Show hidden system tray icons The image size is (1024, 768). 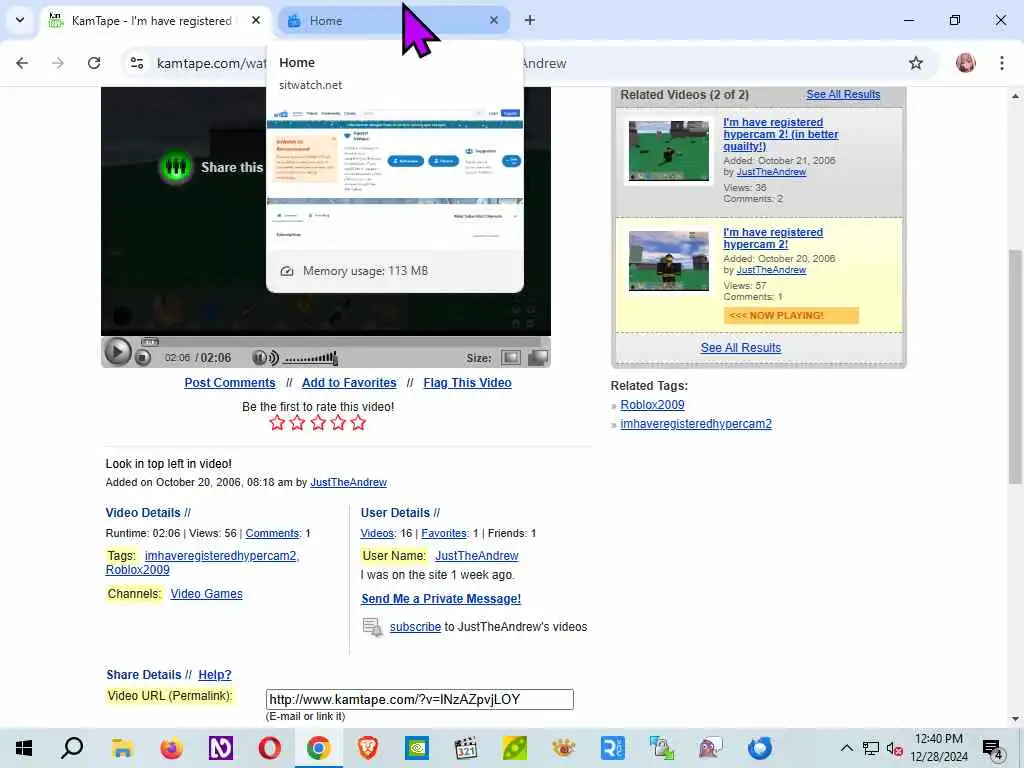click(846, 748)
